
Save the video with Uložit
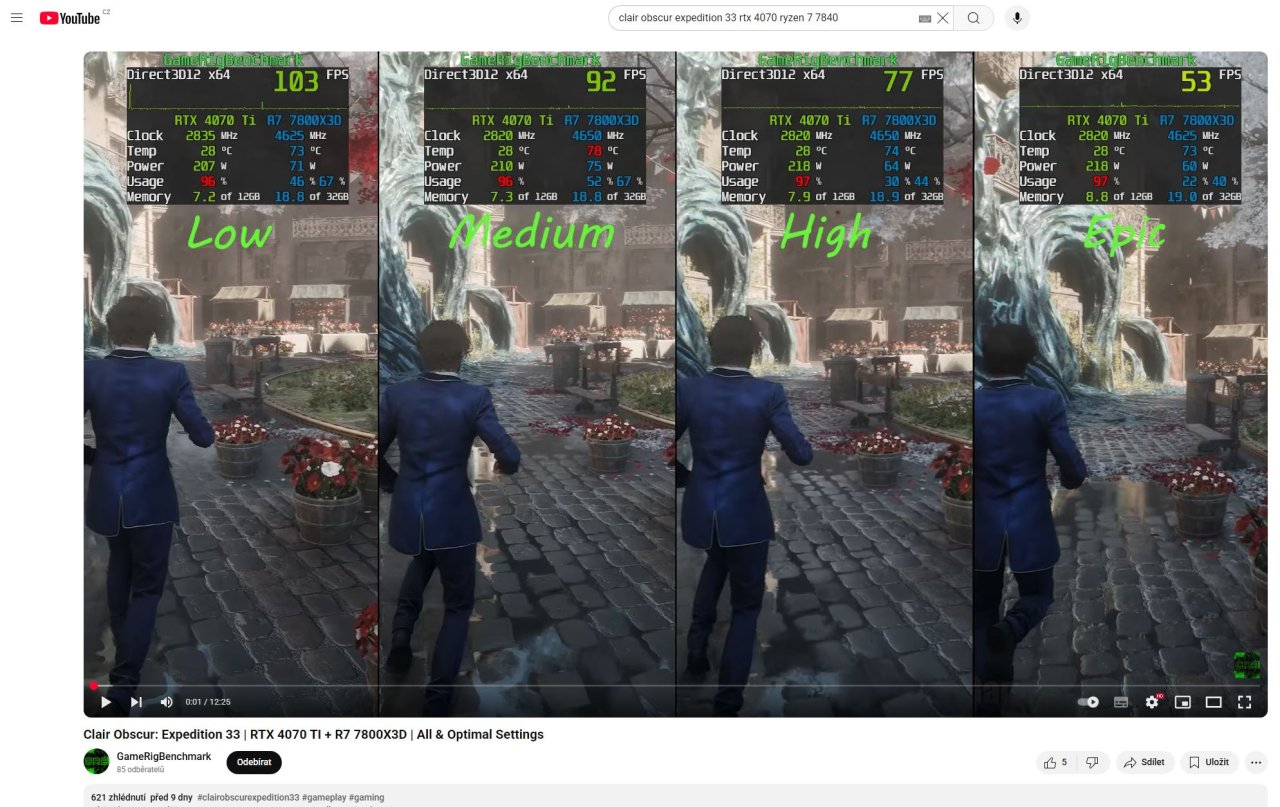[1209, 762]
